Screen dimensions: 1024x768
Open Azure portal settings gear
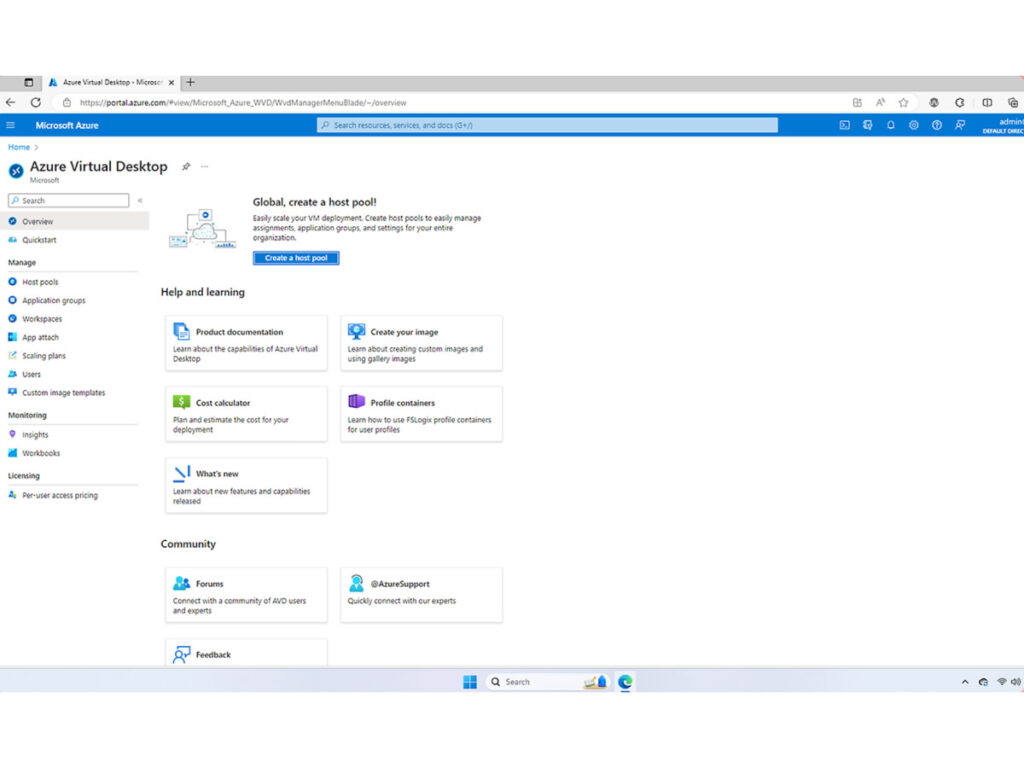913,125
